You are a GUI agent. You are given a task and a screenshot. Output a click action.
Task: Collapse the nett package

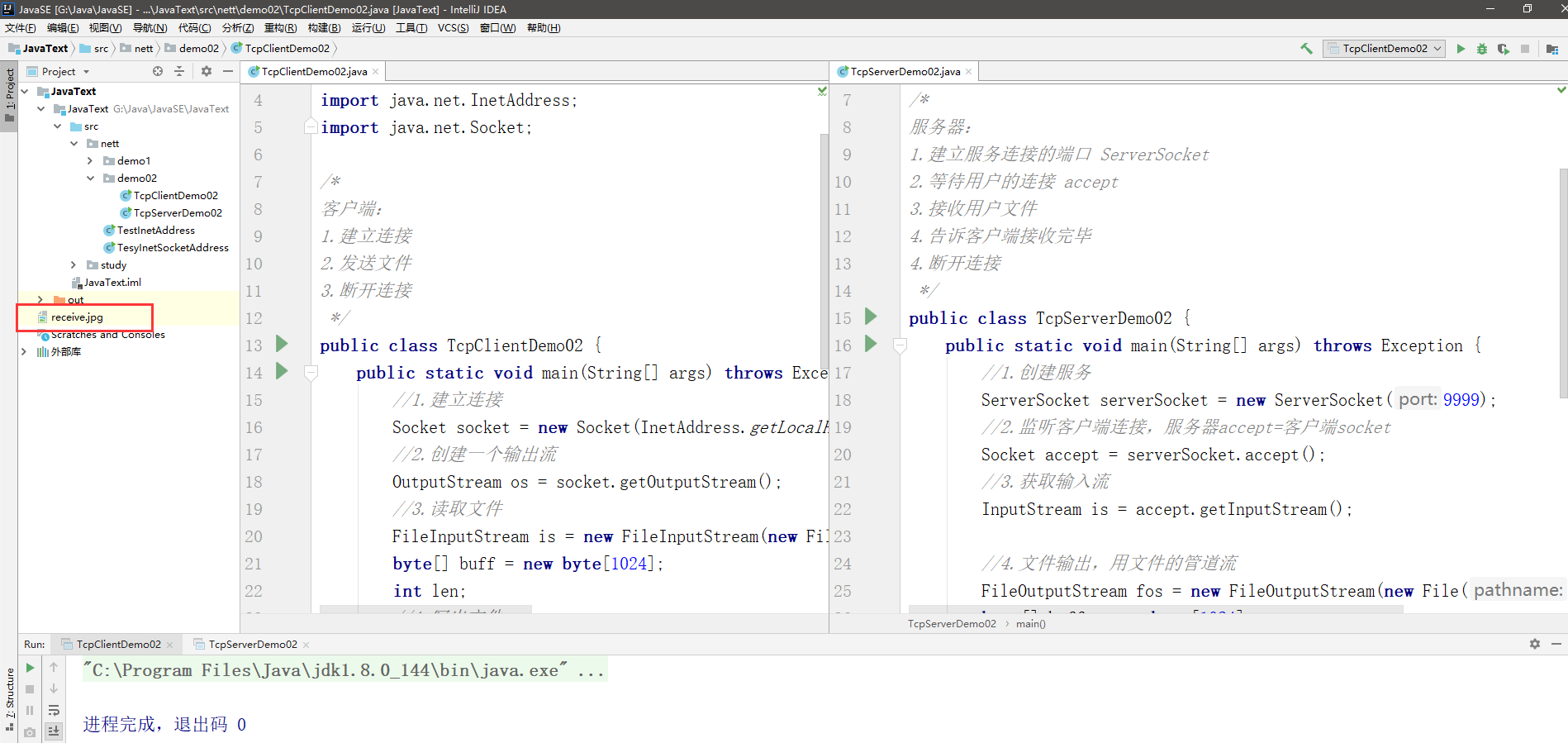(x=74, y=144)
